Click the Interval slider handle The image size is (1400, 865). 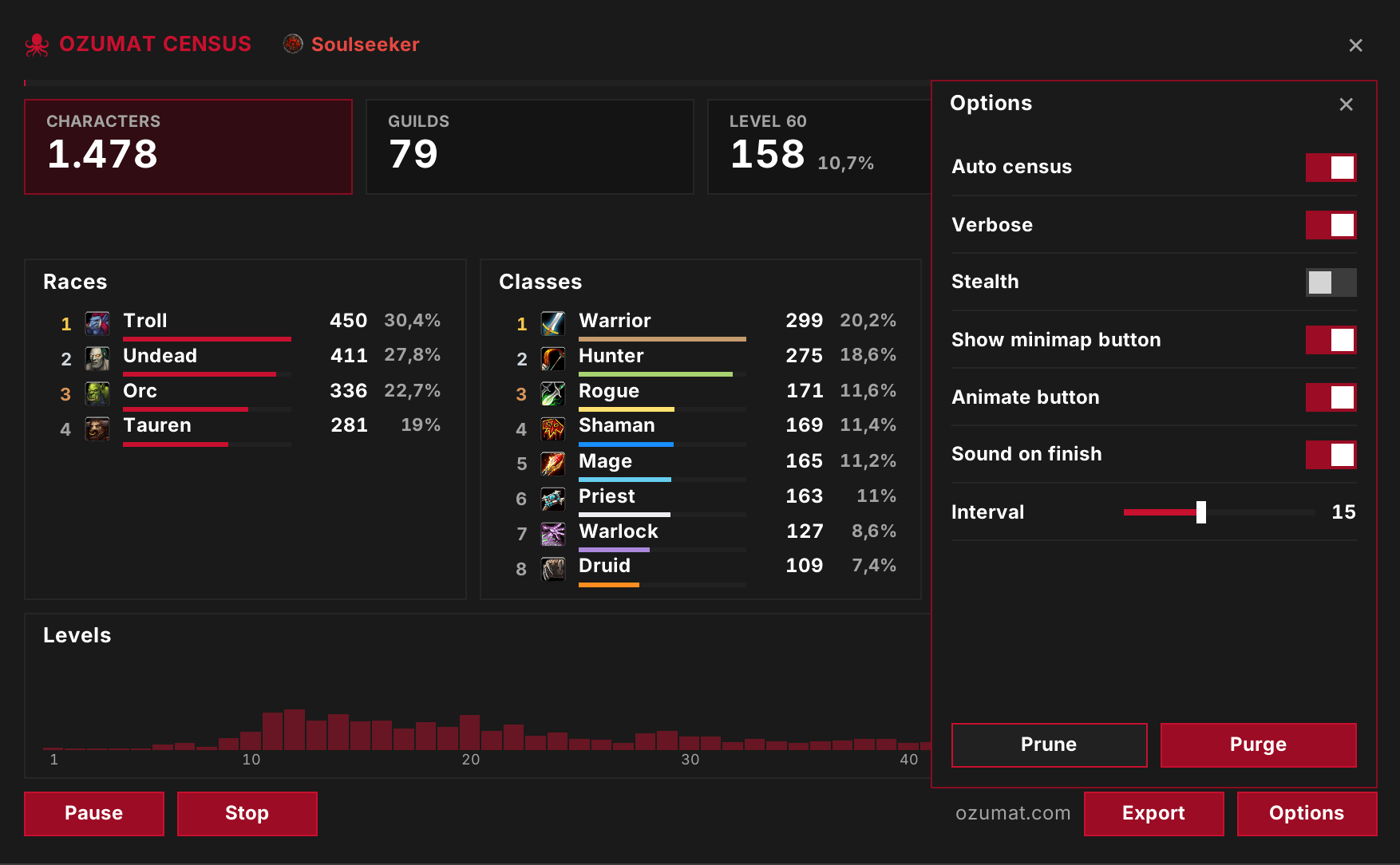1200,512
